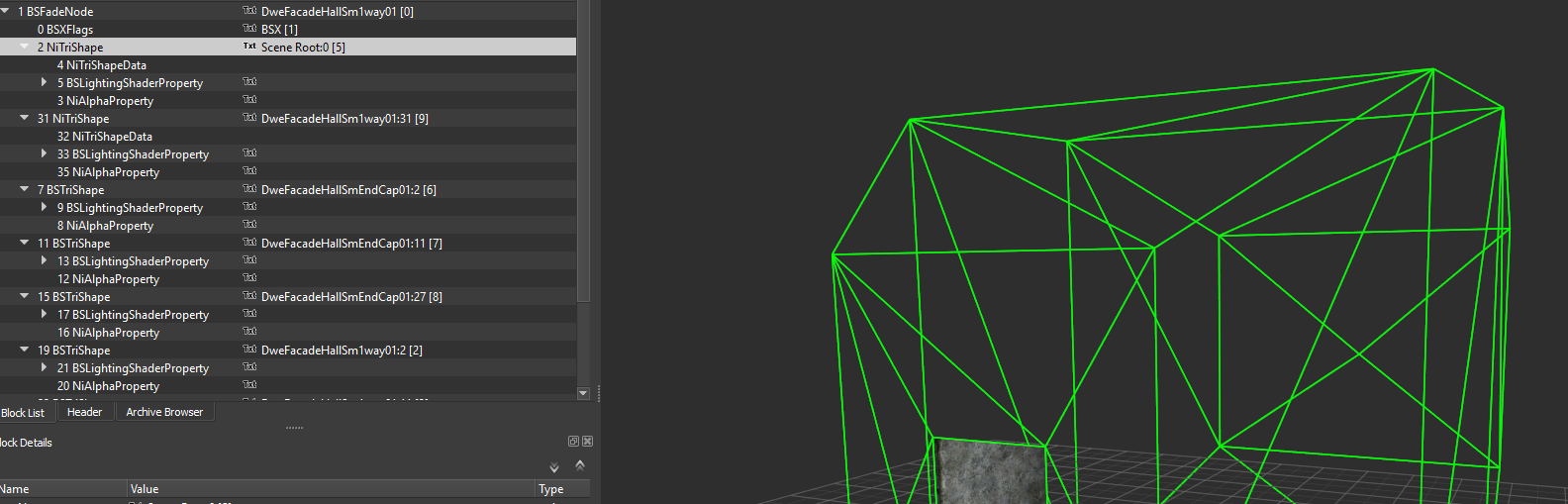1568x504 pixels.
Task: Collapse the 2 NiTriShape node
Action: pos(25,47)
